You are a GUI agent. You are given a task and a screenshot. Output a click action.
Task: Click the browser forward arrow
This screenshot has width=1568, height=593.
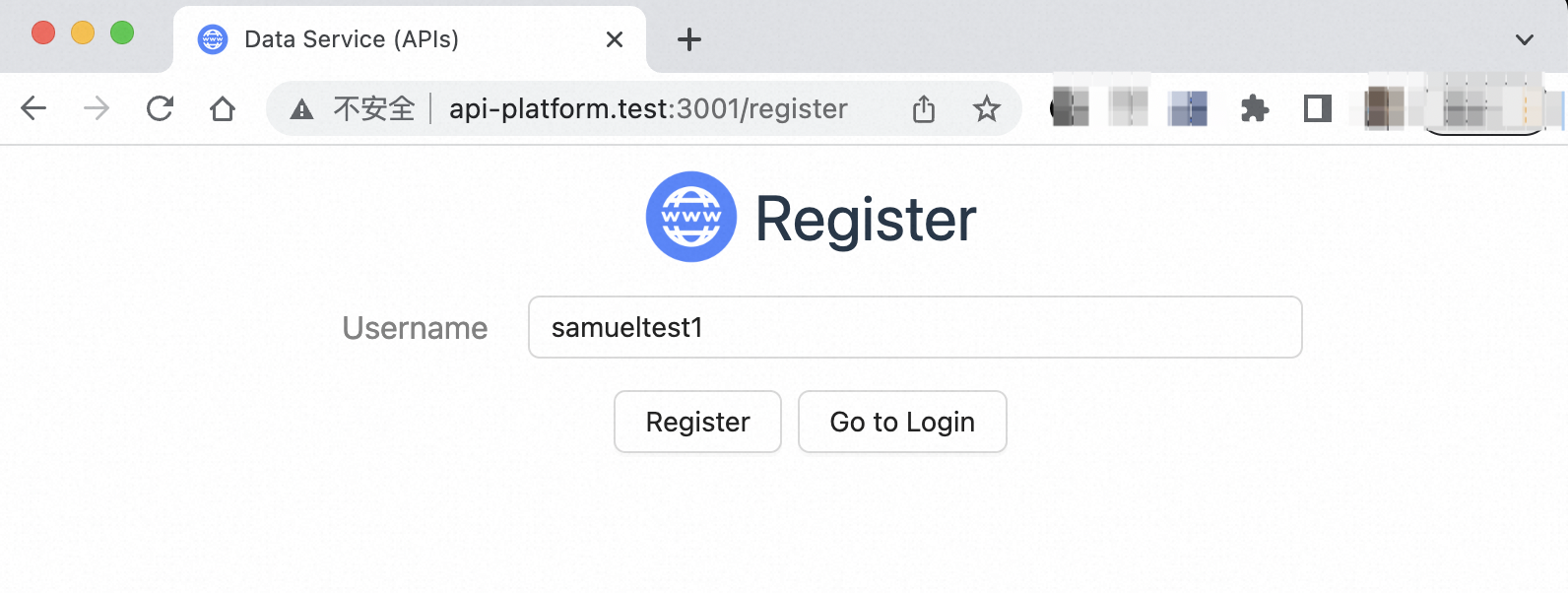pos(97,108)
